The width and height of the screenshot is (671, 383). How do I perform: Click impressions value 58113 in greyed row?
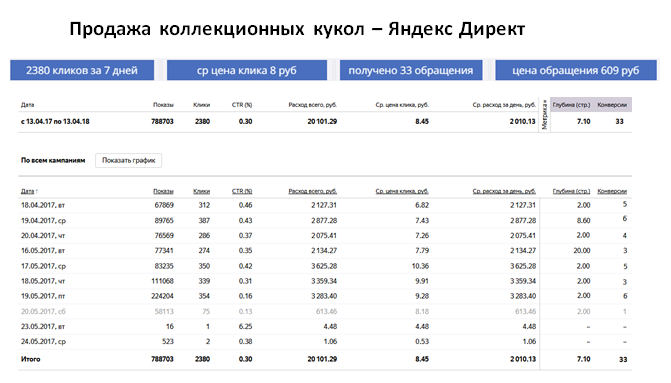(164, 312)
